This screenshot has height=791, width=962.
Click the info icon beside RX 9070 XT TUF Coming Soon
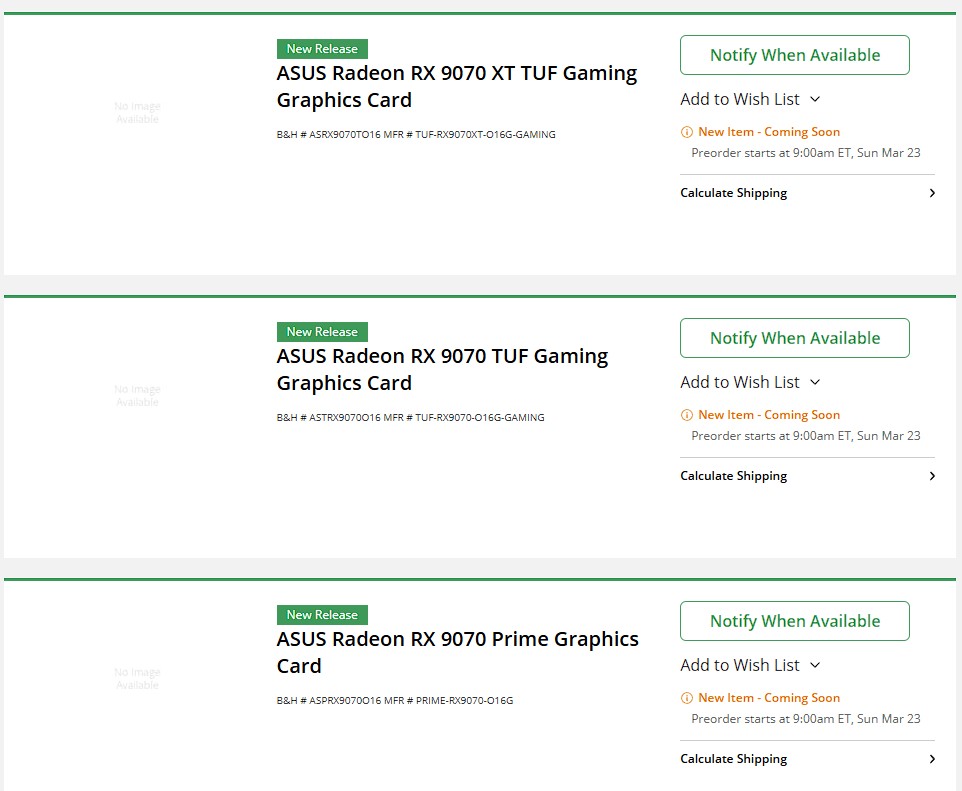687,132
